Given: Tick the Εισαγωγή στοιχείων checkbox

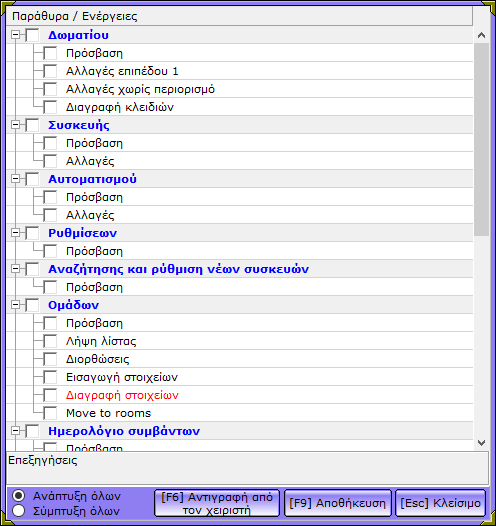Looking at the screenshot, I should tap(50, 377).
